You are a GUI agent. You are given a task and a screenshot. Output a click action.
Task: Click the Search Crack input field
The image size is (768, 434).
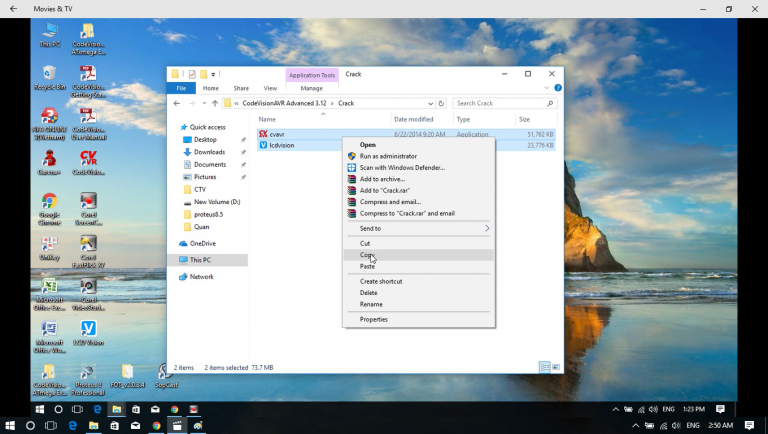[x=500, y=103]
